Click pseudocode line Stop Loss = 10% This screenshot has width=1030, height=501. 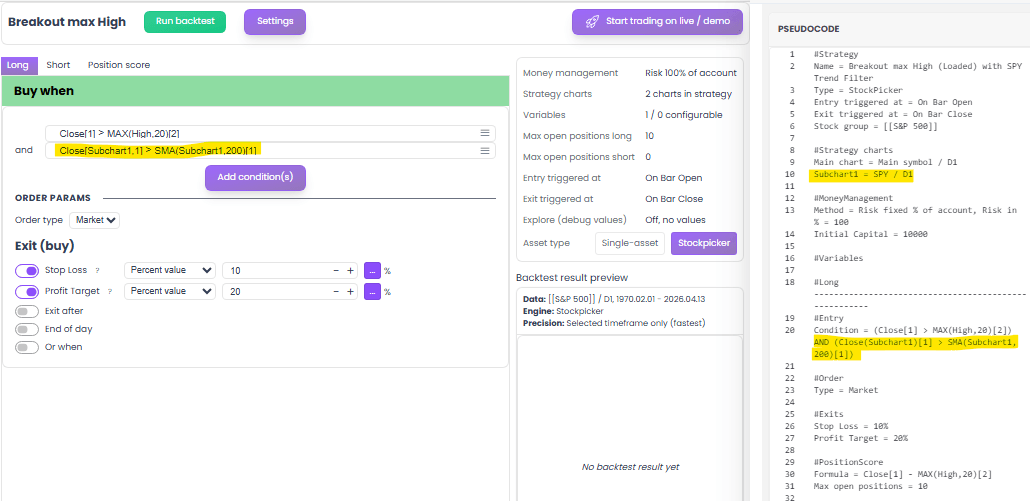[849, 426]
